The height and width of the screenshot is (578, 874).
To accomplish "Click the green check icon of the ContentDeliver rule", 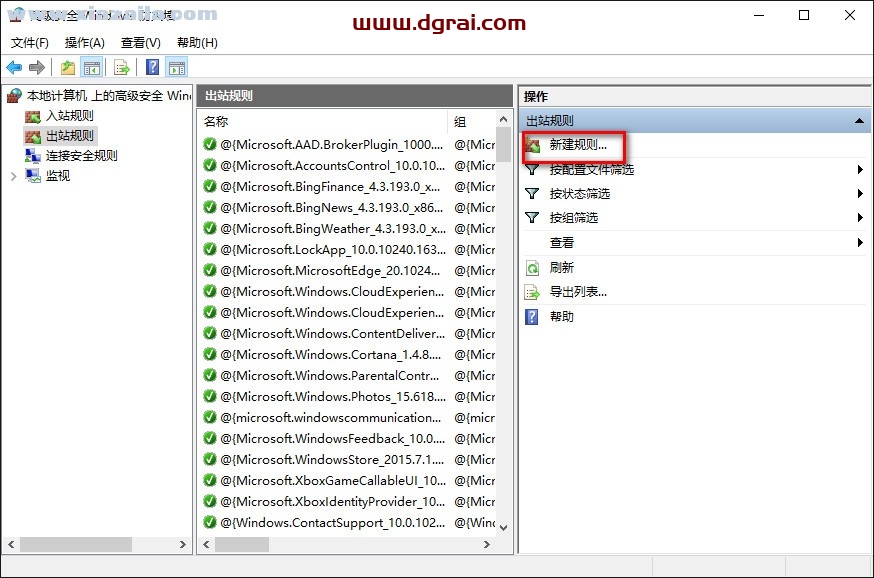I will [x=210, y=333].
